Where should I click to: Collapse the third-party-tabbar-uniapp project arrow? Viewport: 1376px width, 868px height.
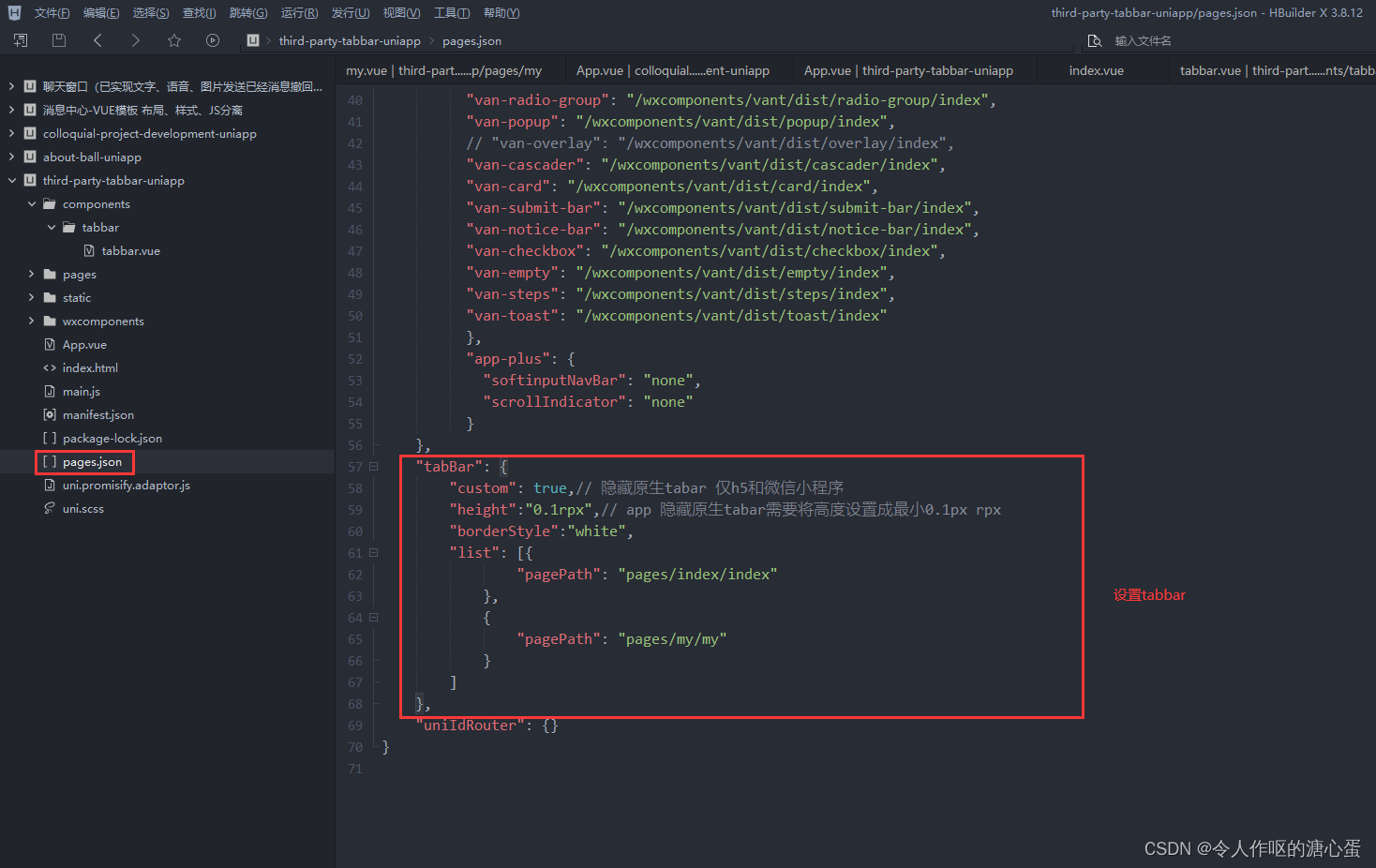point(11,180)
